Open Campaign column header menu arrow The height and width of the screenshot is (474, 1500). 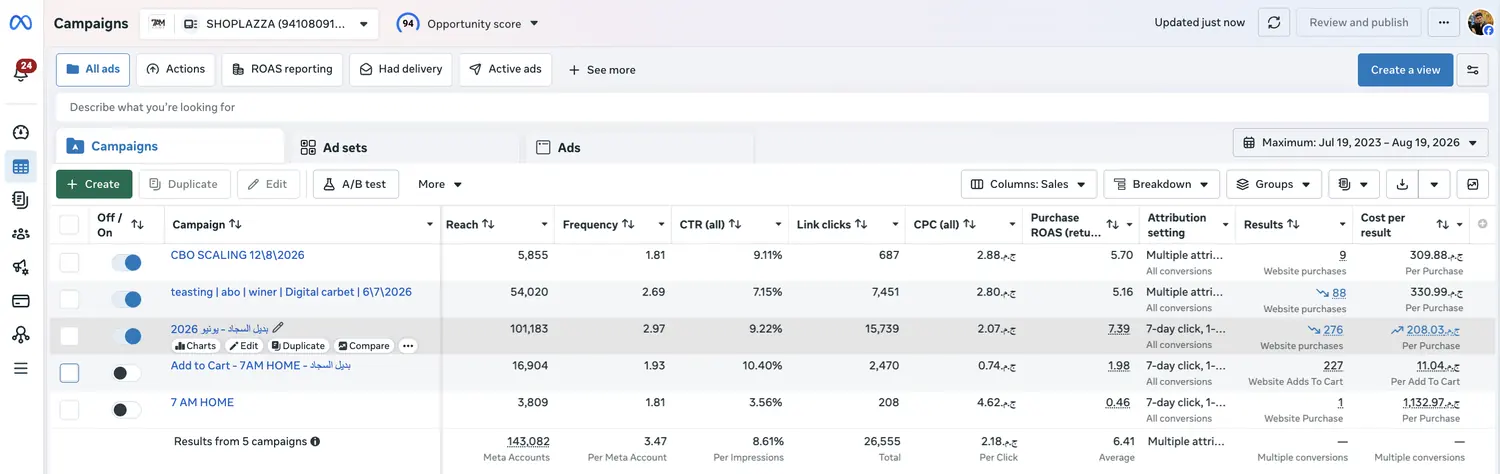tap(430, 225)
